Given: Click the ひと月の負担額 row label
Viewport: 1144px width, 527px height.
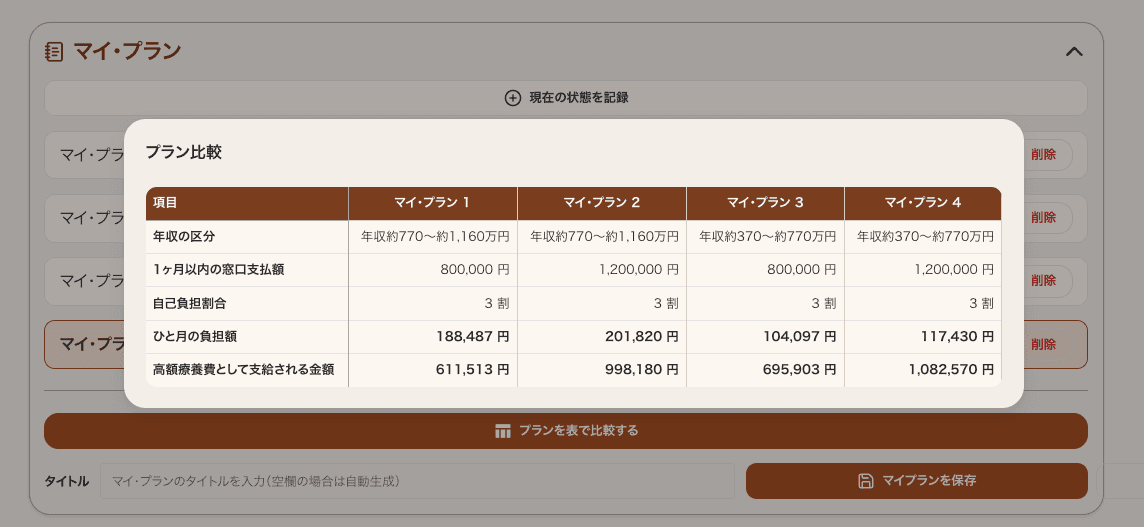Looking at the screenshot, I should 195,337.
